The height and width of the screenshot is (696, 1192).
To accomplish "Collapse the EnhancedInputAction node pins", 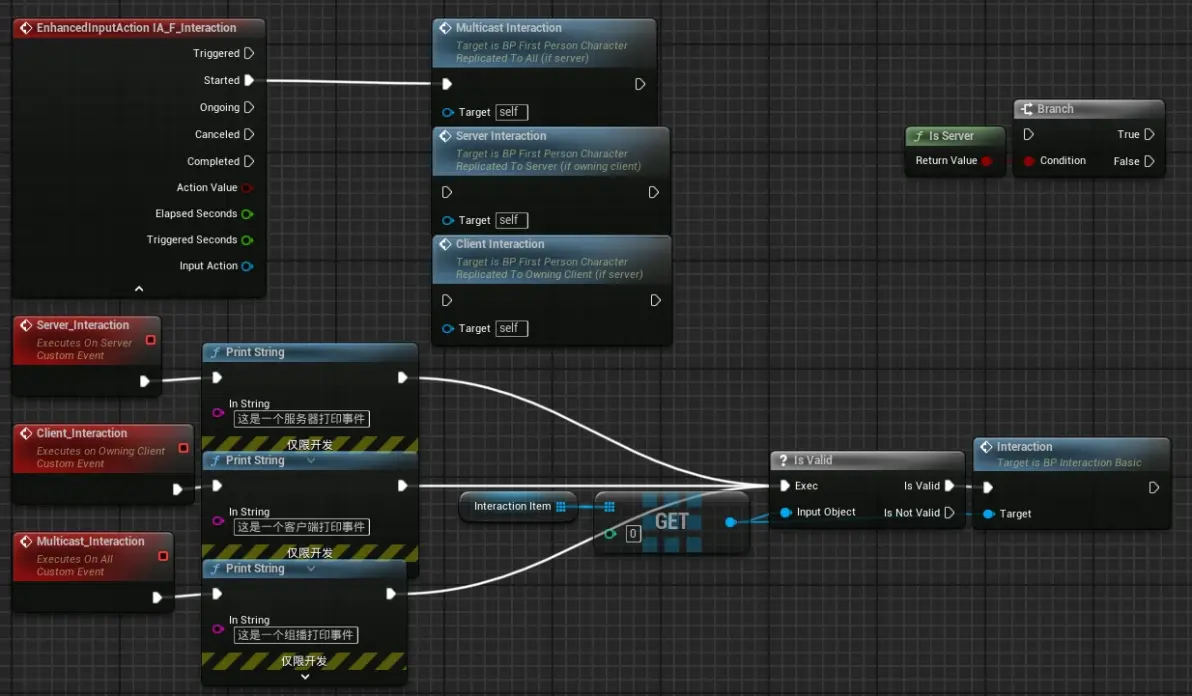I will 138,289.
